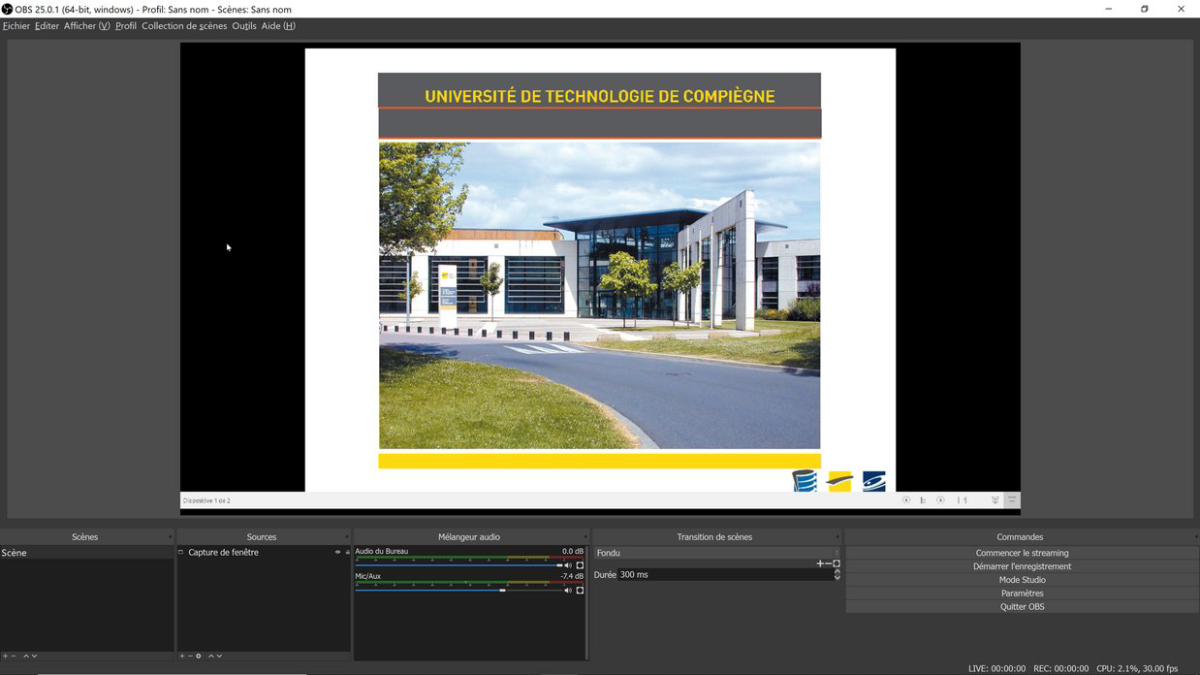
Task: Move the scene down in Scènes panel
Action: point(34,656)
